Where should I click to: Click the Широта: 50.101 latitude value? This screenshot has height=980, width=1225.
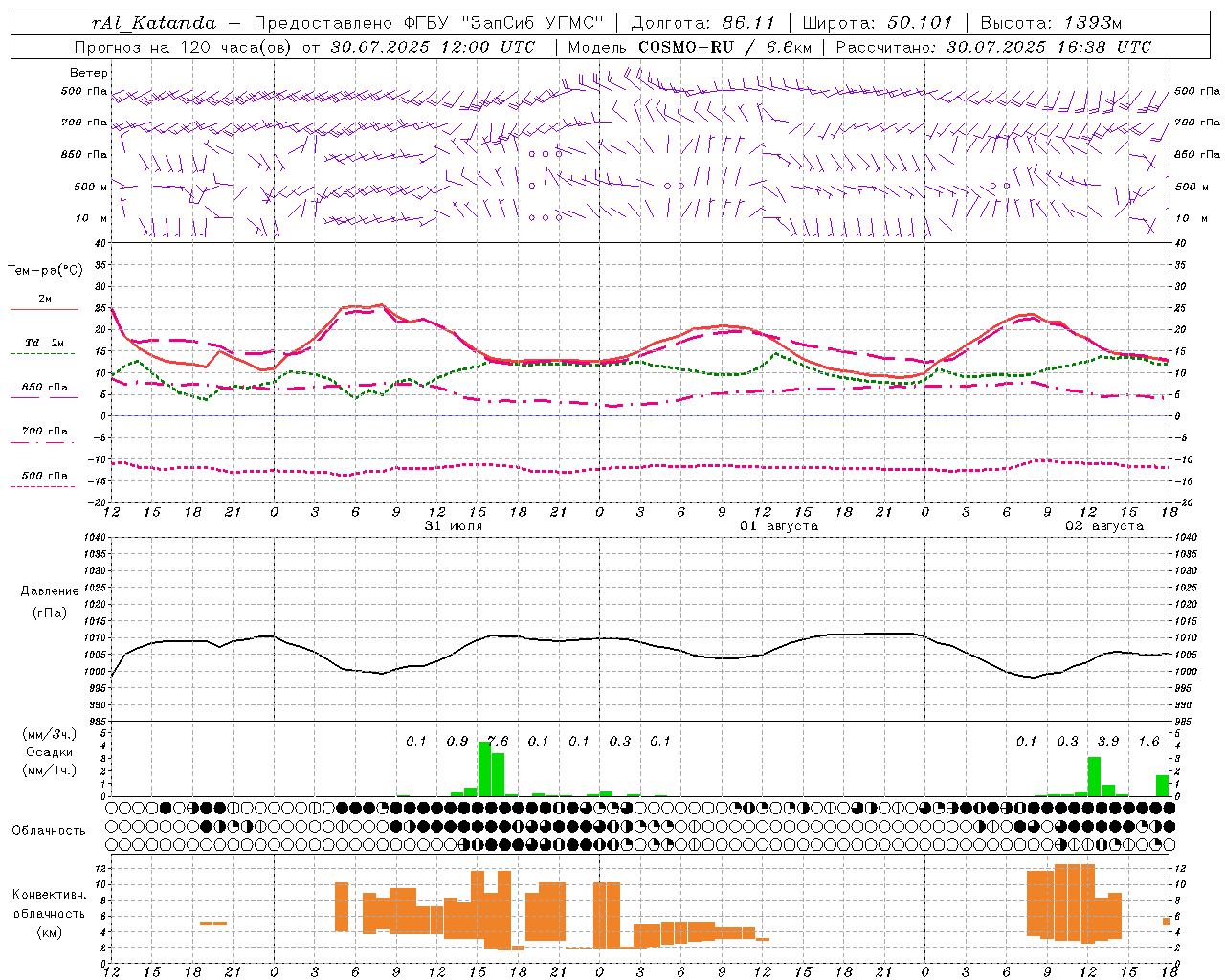tap(878, 23)
